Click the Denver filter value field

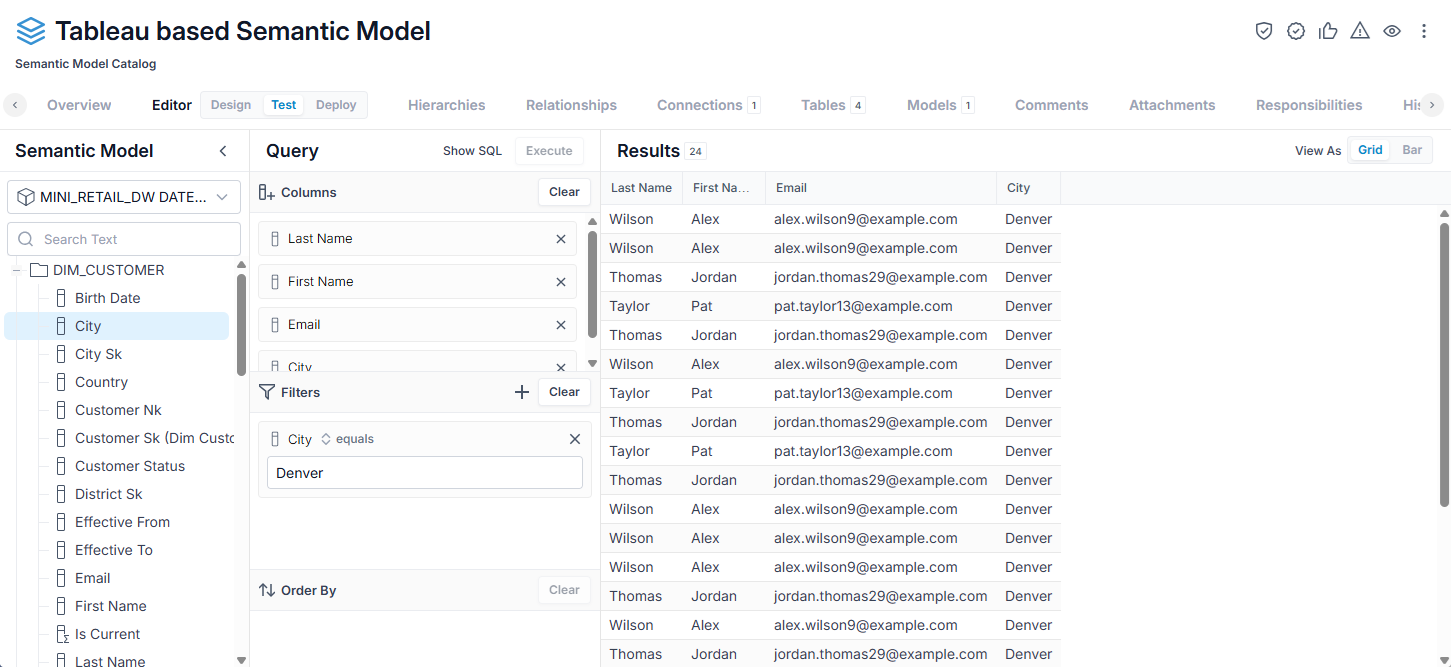[x=425, y=473]
